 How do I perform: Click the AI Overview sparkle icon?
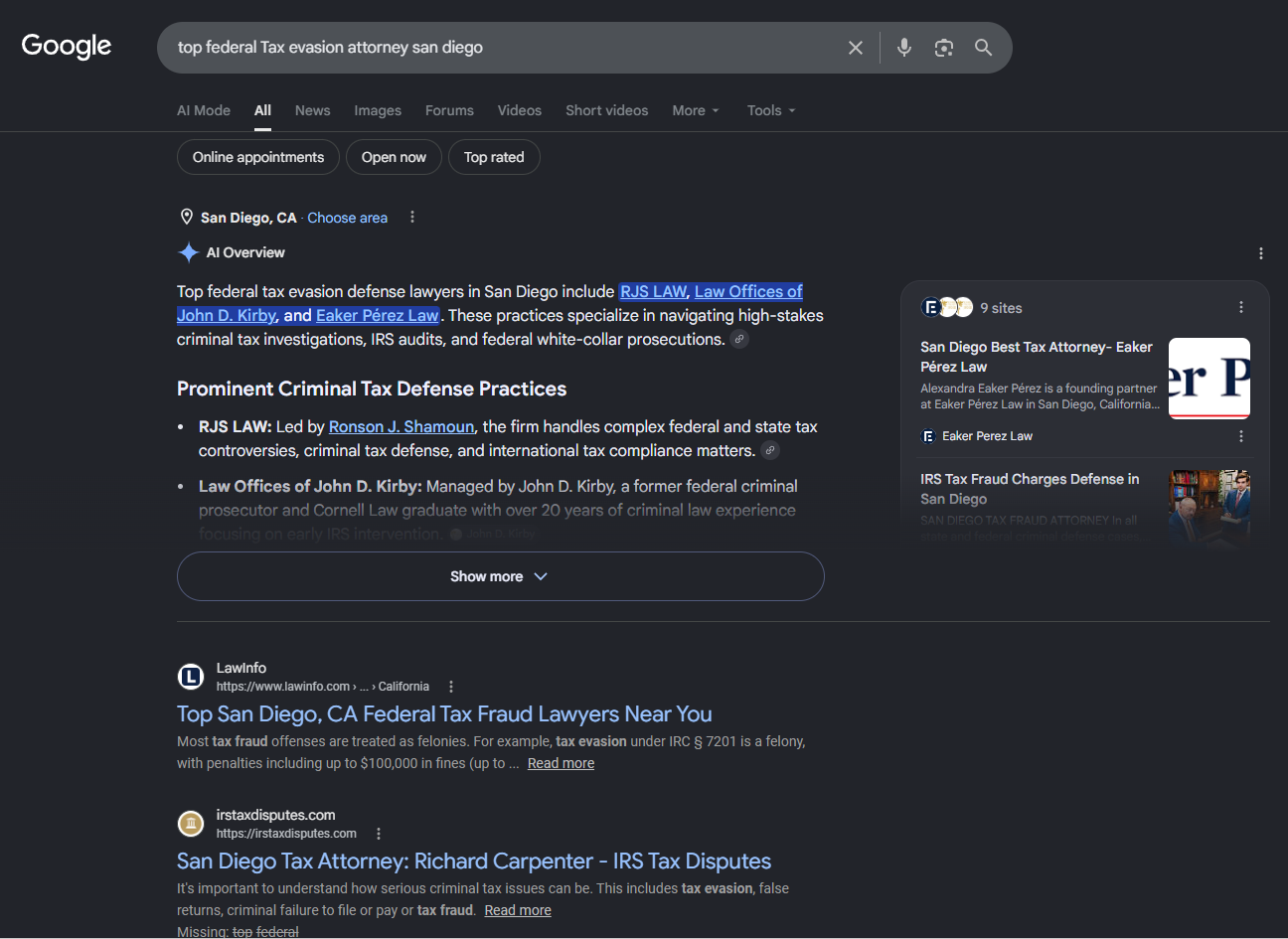(x=188, y=252)
